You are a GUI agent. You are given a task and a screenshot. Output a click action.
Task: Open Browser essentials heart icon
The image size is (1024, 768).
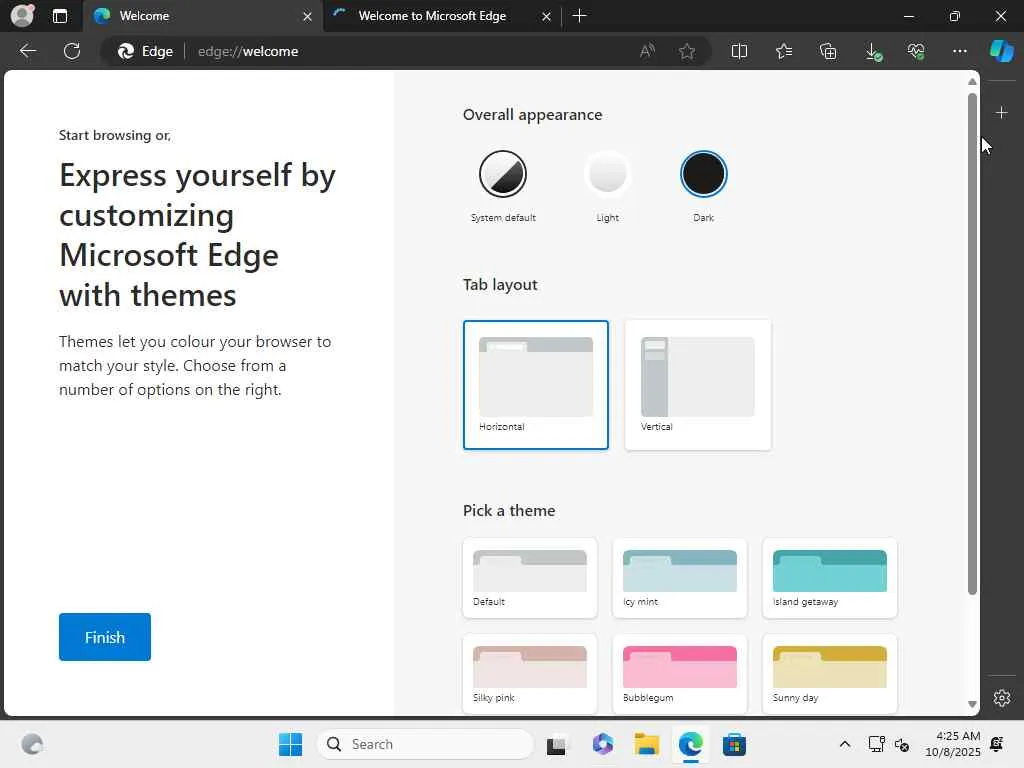pos(916,51)
